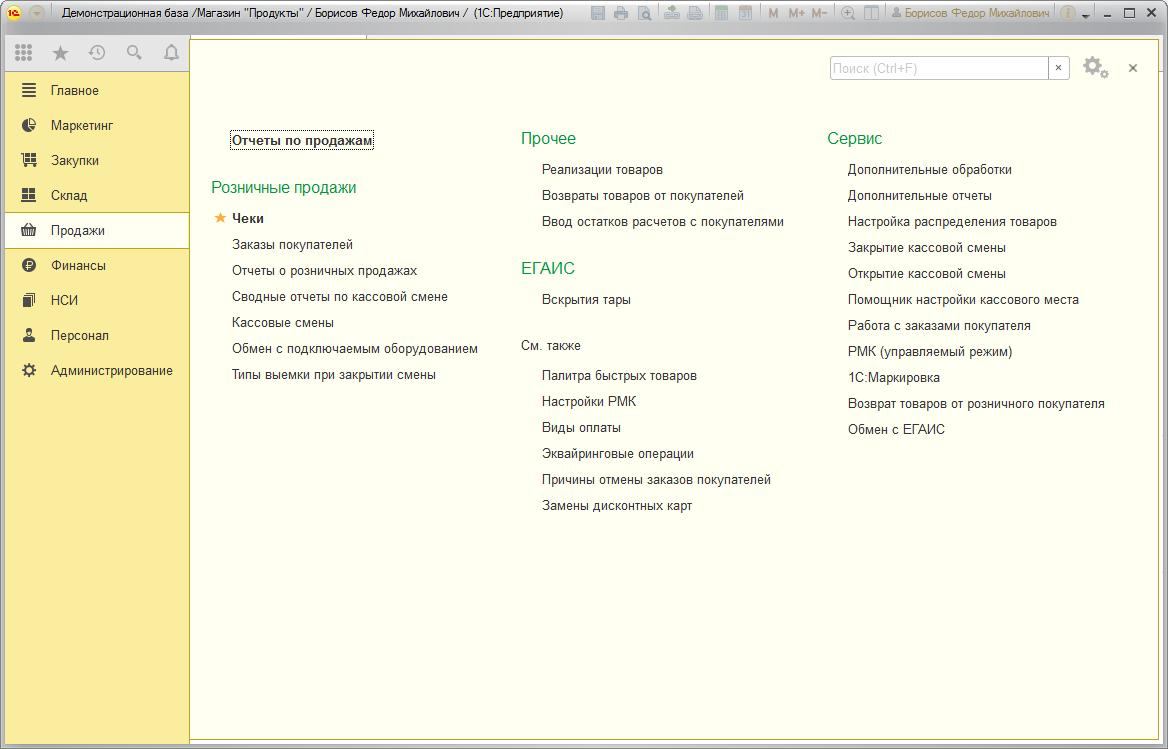Viewport: 1168px width, 749px height.
Task: Click the M- memory button
Action: pyautogui.click(x=819, y=13)
